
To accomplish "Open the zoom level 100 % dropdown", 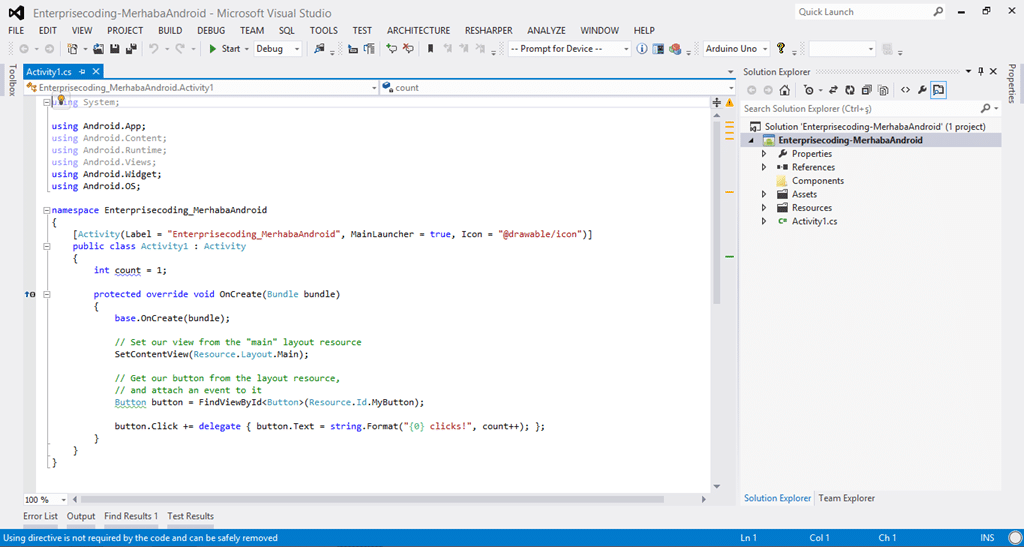I will click(x=46, y=500).
